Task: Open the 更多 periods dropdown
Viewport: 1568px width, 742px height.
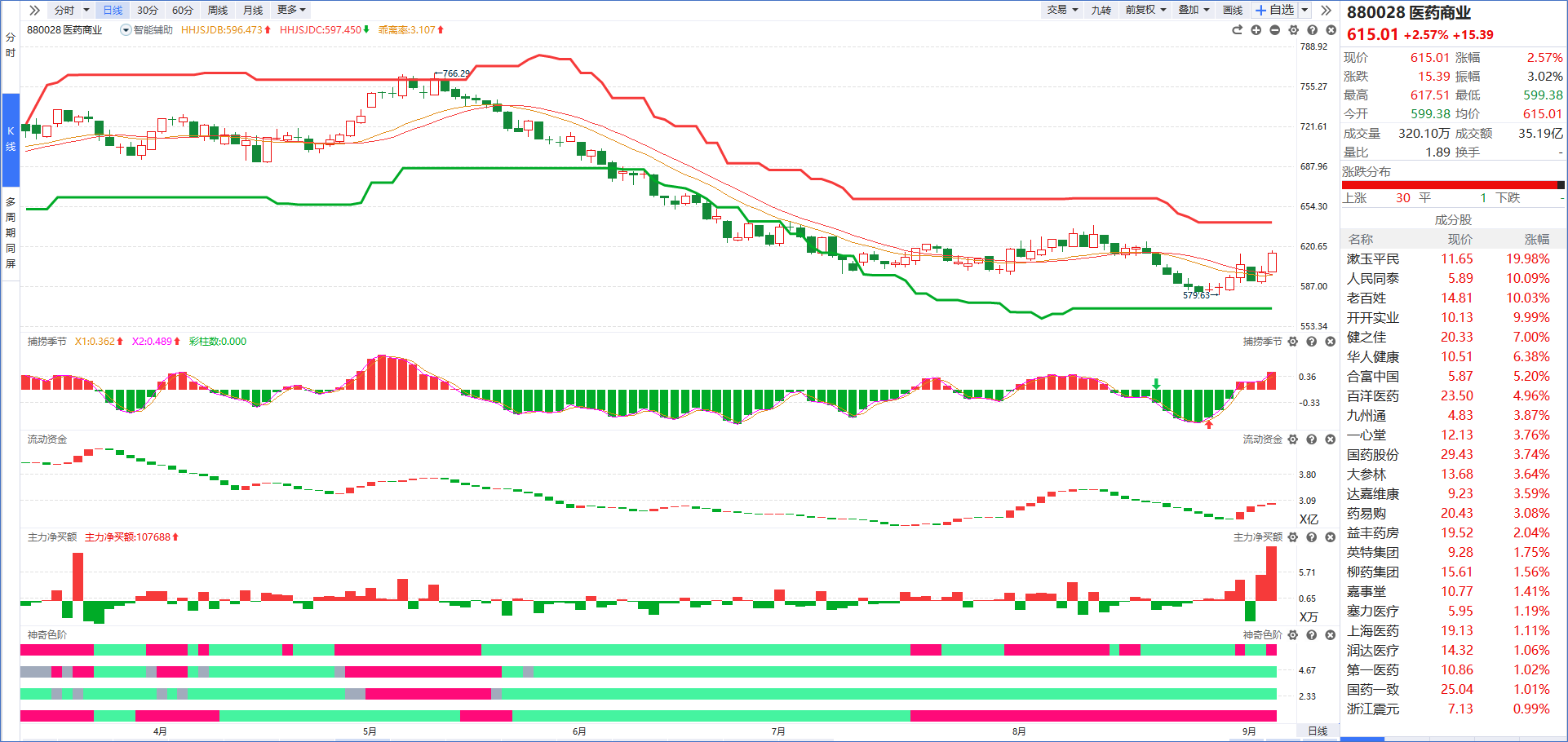Action: tap(291, 10)
